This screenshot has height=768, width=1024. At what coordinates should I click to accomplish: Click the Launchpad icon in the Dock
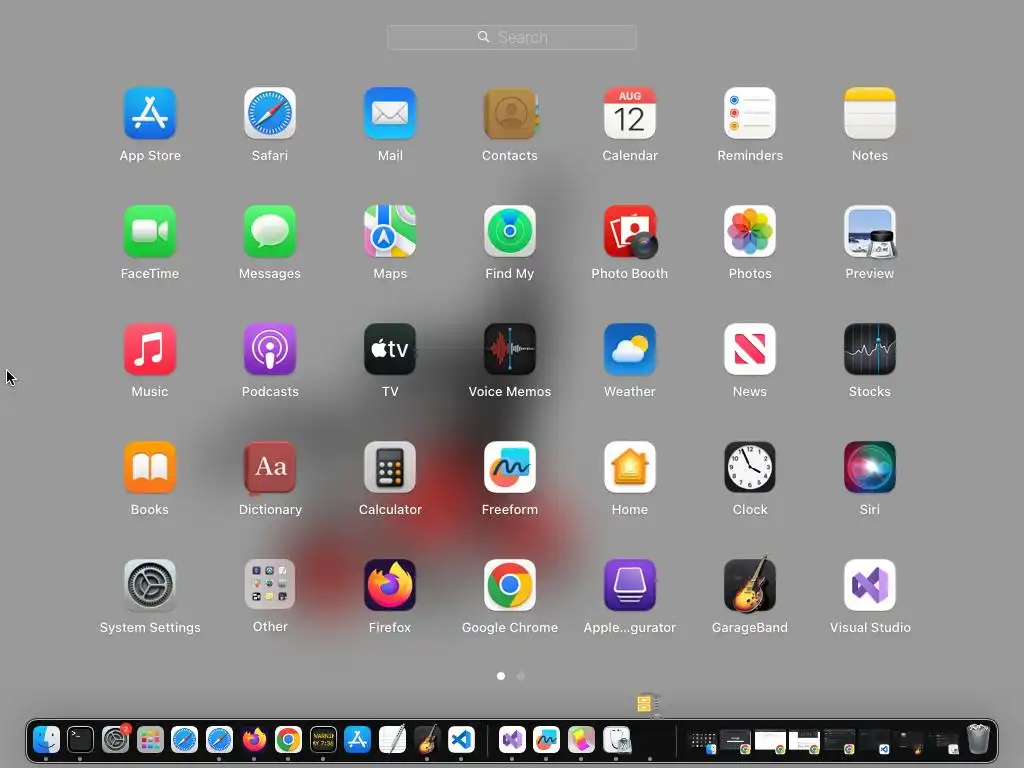tap(150, 740)
